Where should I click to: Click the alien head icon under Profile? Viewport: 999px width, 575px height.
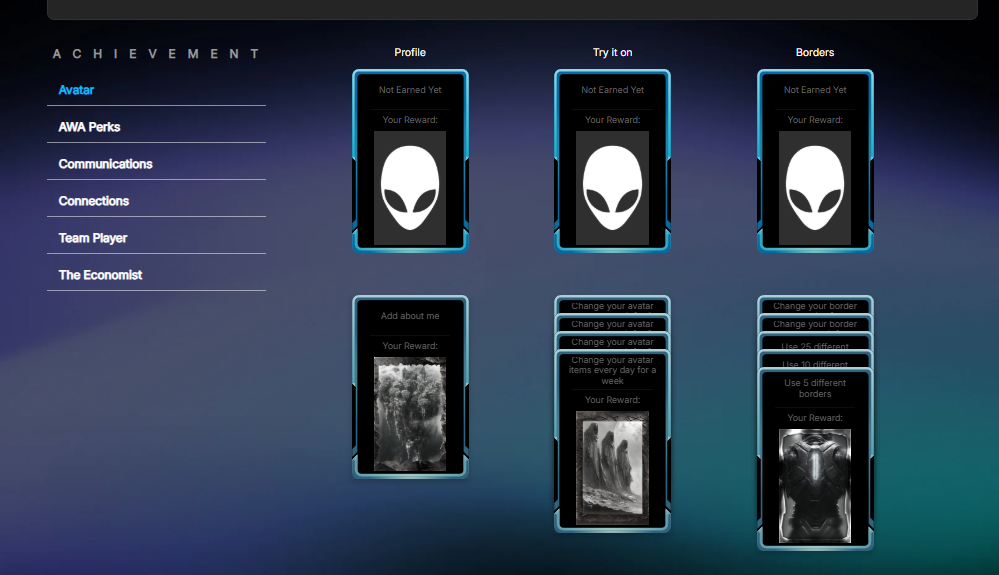(410, 188)
